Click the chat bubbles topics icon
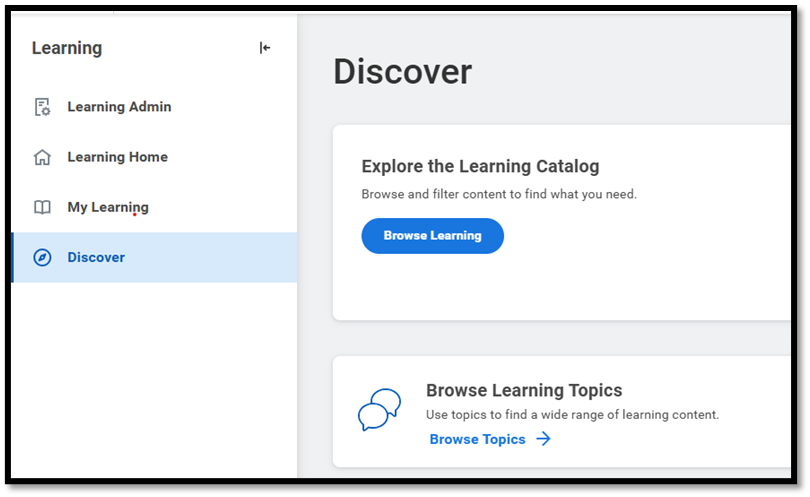The image size is (810, 497). pyautogui.click(x=379, y=410)
